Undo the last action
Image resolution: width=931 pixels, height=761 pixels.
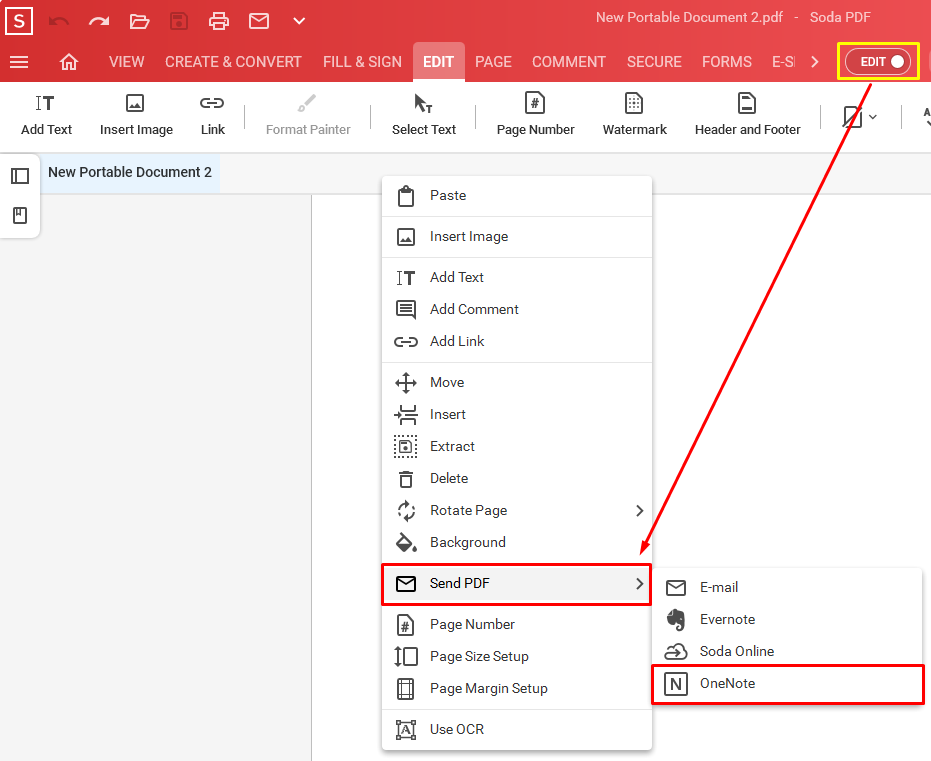59,22
